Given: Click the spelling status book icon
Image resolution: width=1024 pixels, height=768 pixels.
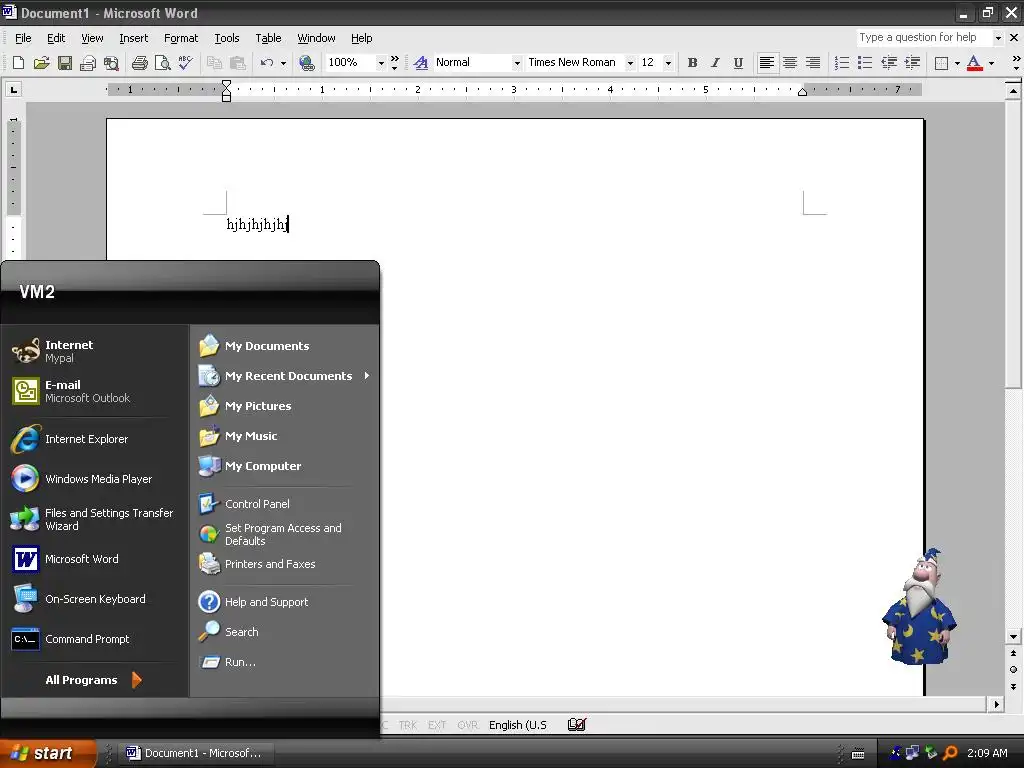Looking at the screenshot, I should pos(577,724).
